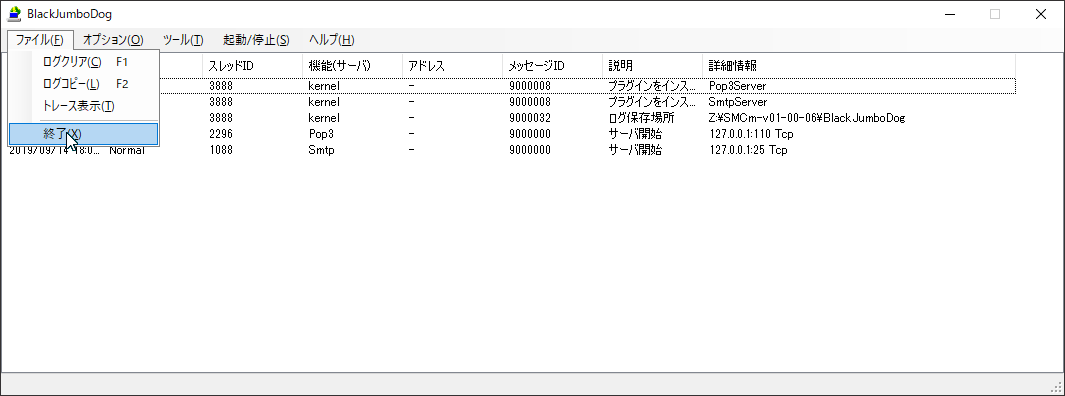The image size is (1065, 396).
Task: Click thread ID 2296 cell
Action: coord(221,134)
